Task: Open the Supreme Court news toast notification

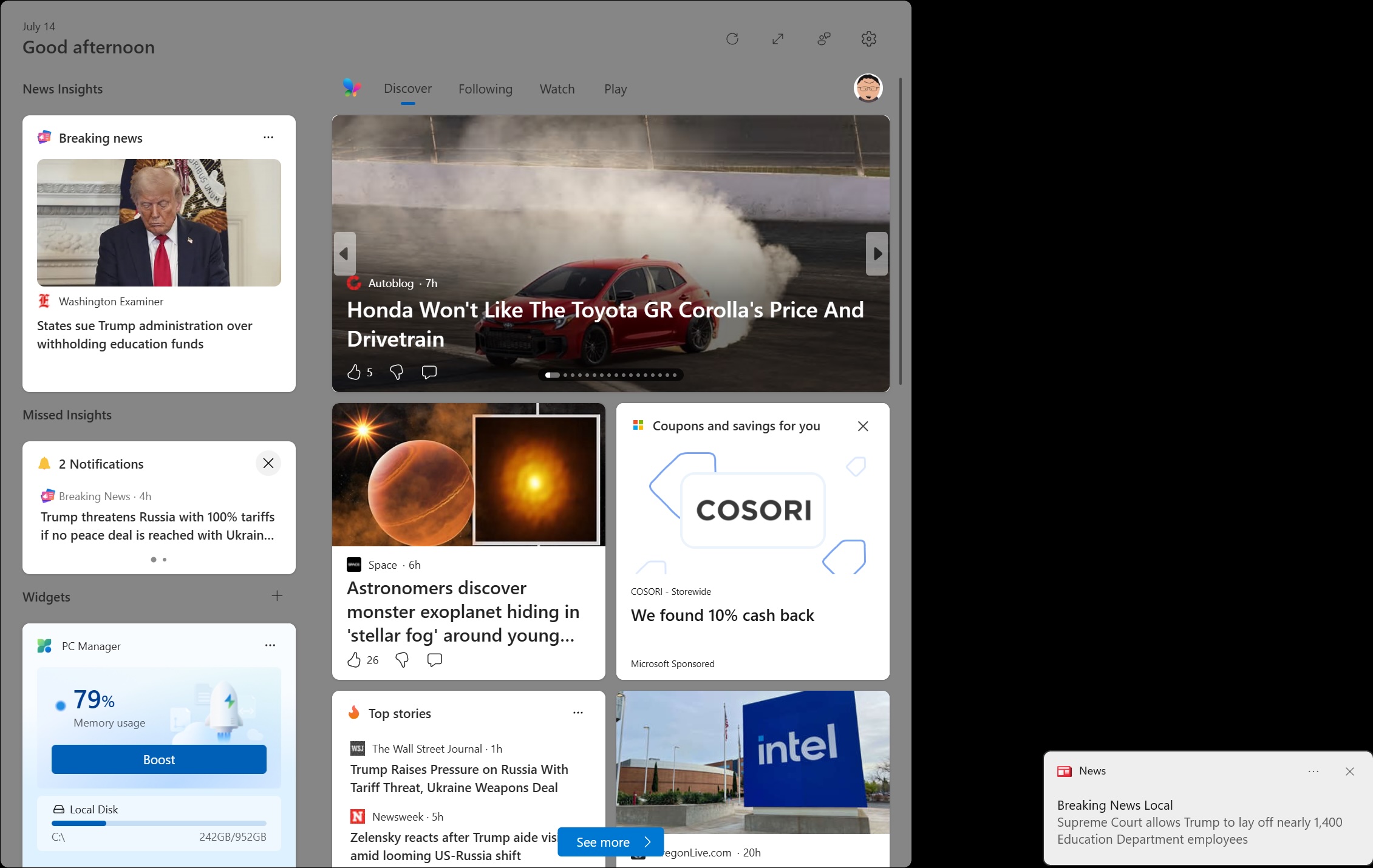Action: point(1199,822)
